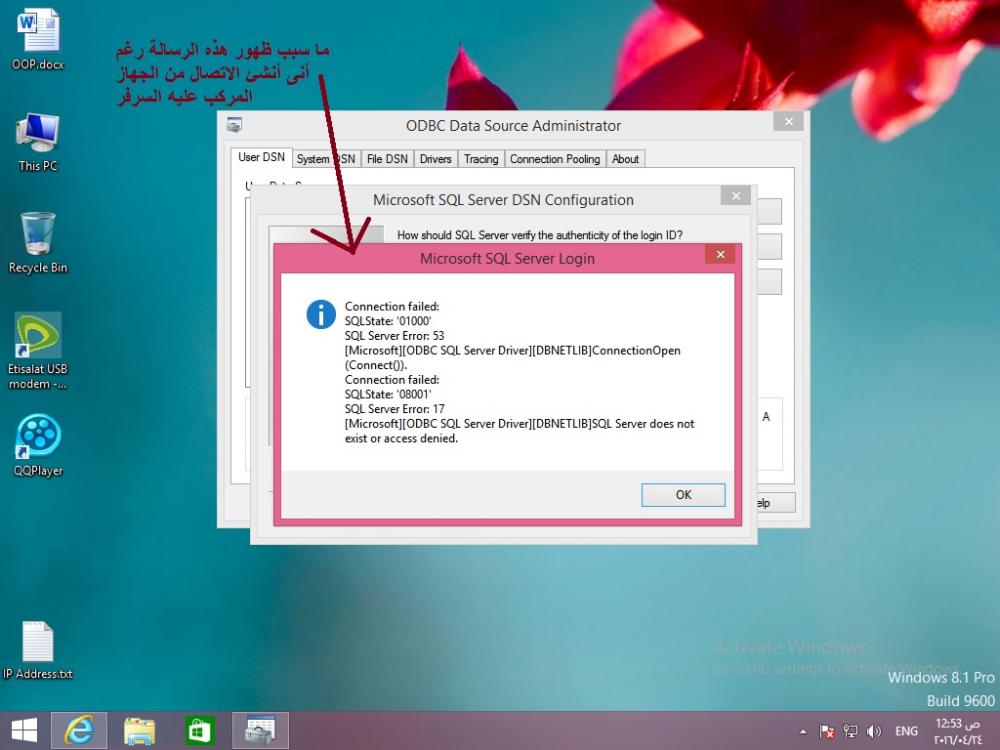Click the 'SQL Server Error: 53' text line

pos(394,335)
